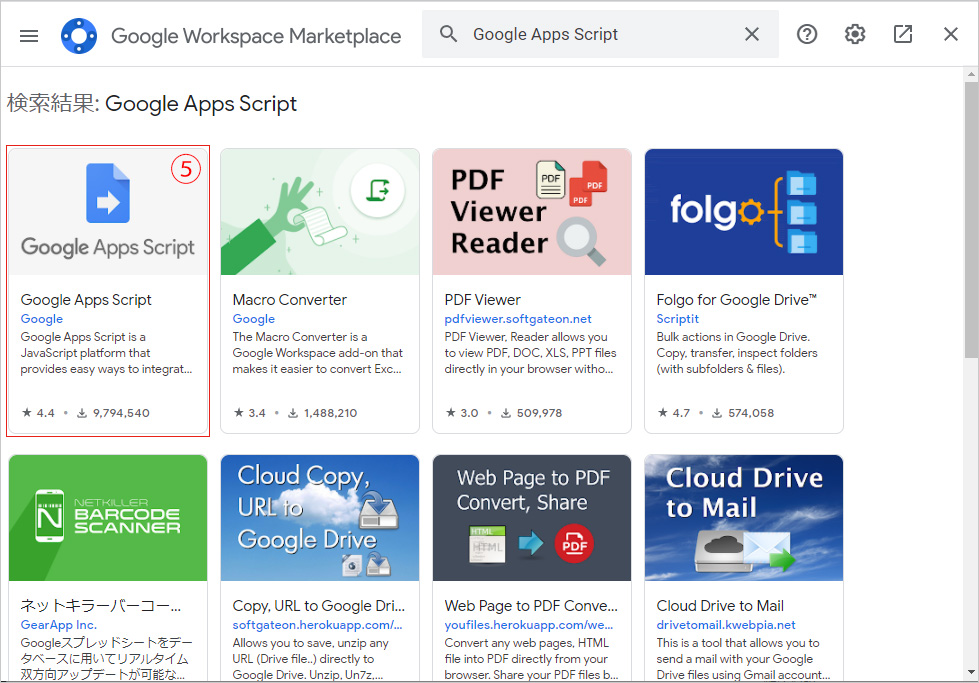Click the 4.4 star rating on Apps Script
979x683 pixels.
pos(39,413)
